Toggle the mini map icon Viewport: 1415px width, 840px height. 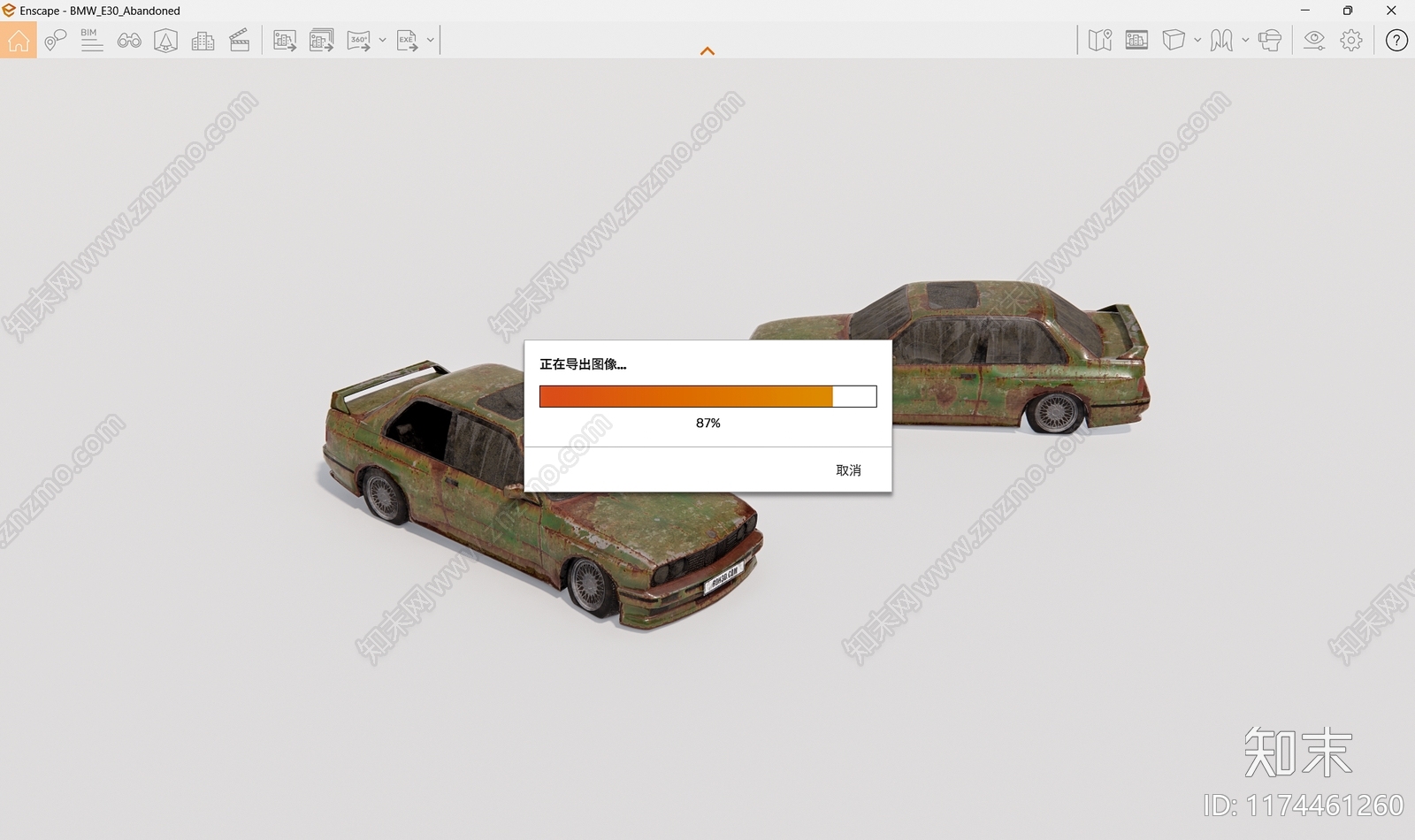click(1100, 40)
